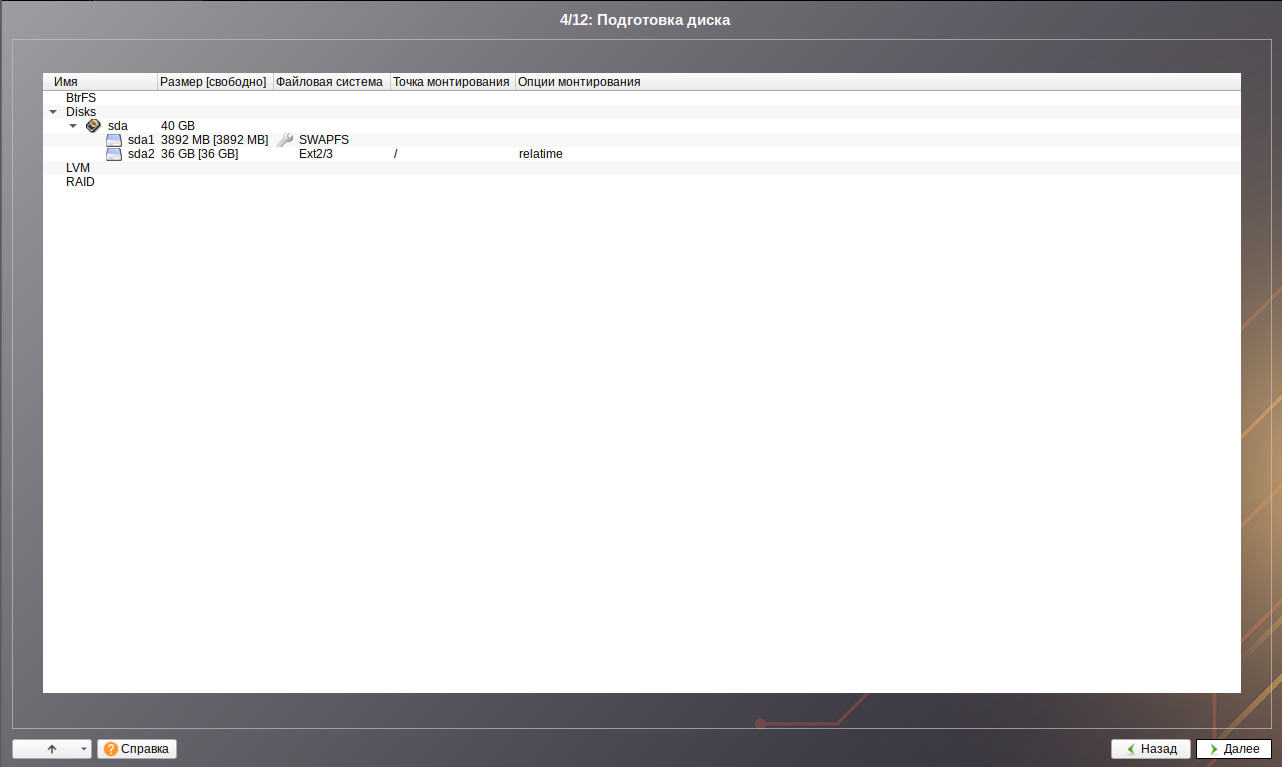Sort by the Имя column header
1282x767 pixels.
[x=100, y=82]
